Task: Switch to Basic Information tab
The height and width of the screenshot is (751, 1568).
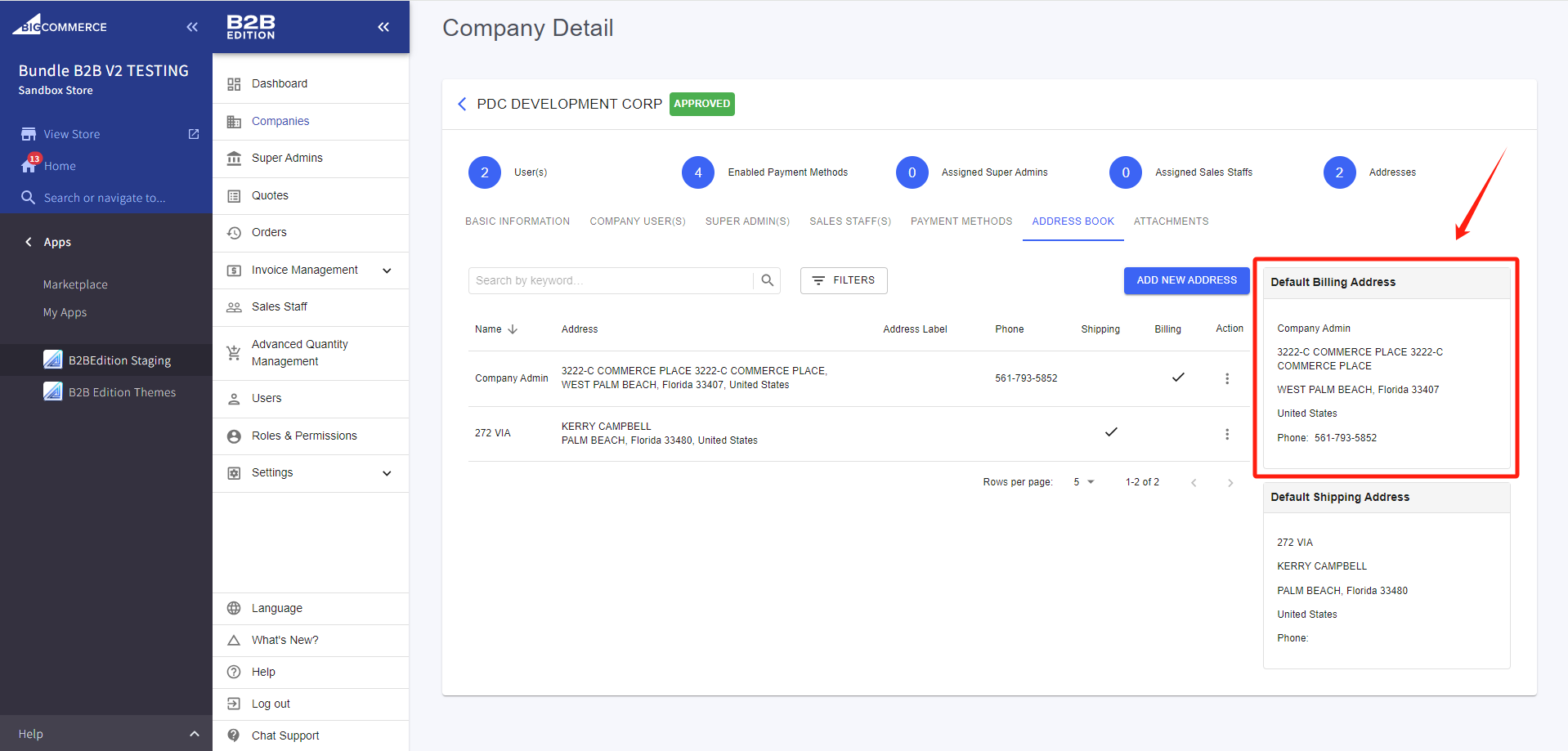Action: (x=517, y=221)
